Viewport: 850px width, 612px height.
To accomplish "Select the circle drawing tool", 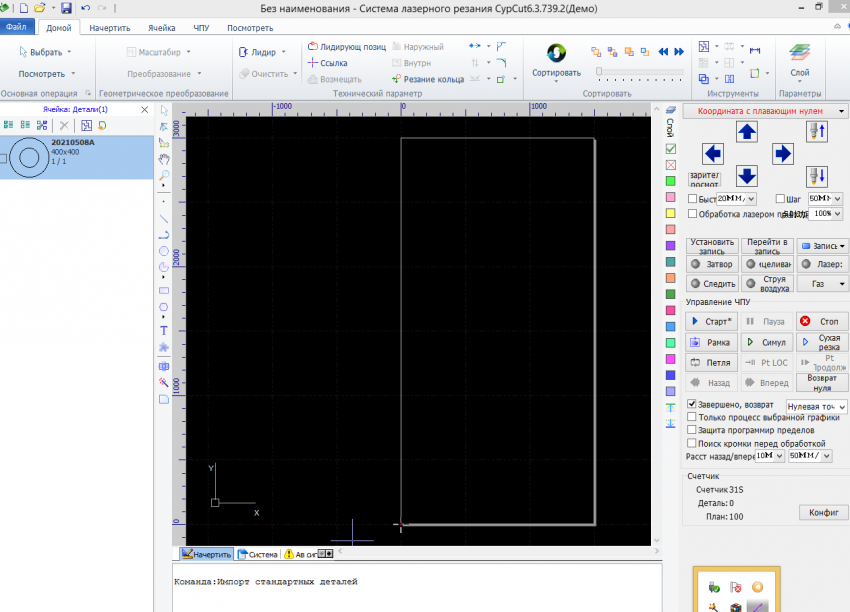I will pos(164,250).
